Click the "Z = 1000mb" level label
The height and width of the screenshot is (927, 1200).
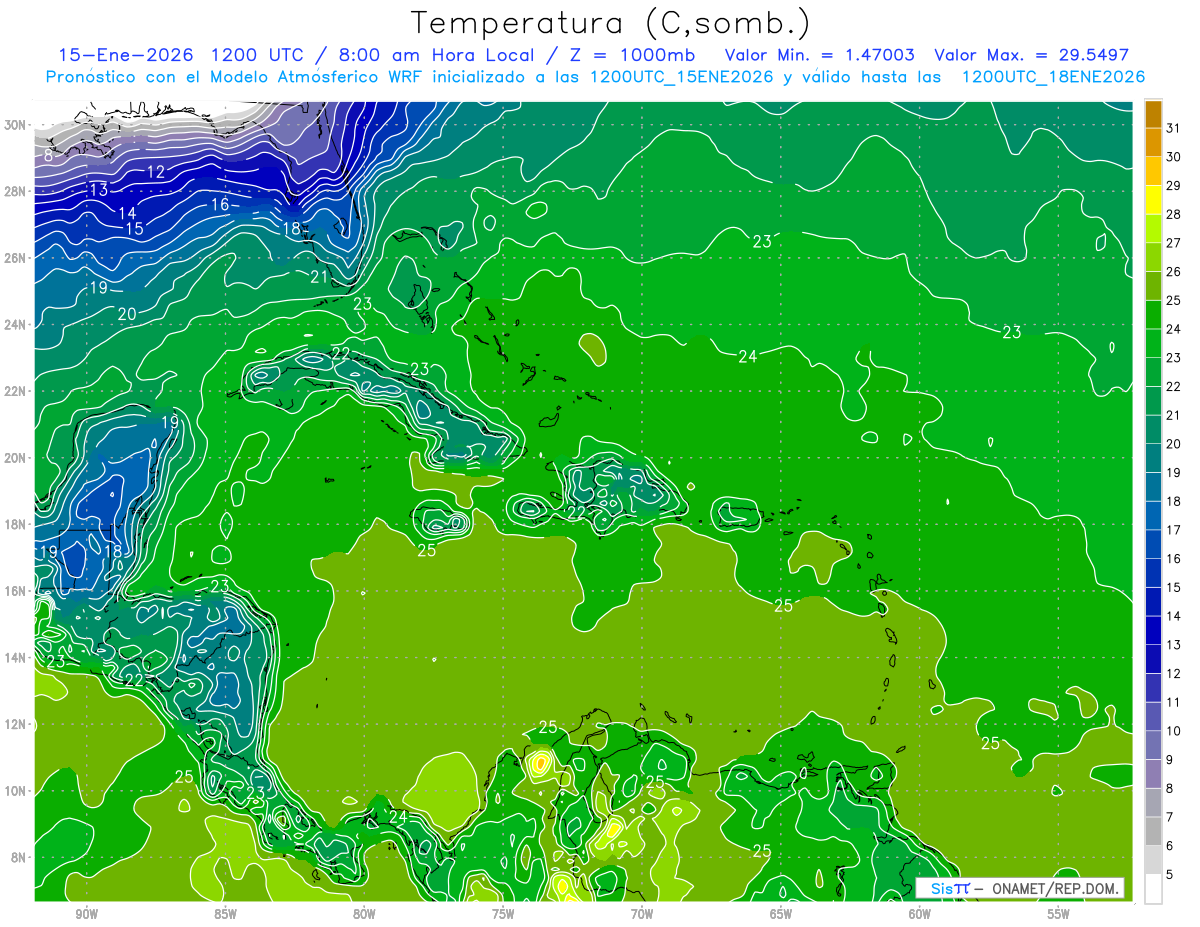(634, 55)
